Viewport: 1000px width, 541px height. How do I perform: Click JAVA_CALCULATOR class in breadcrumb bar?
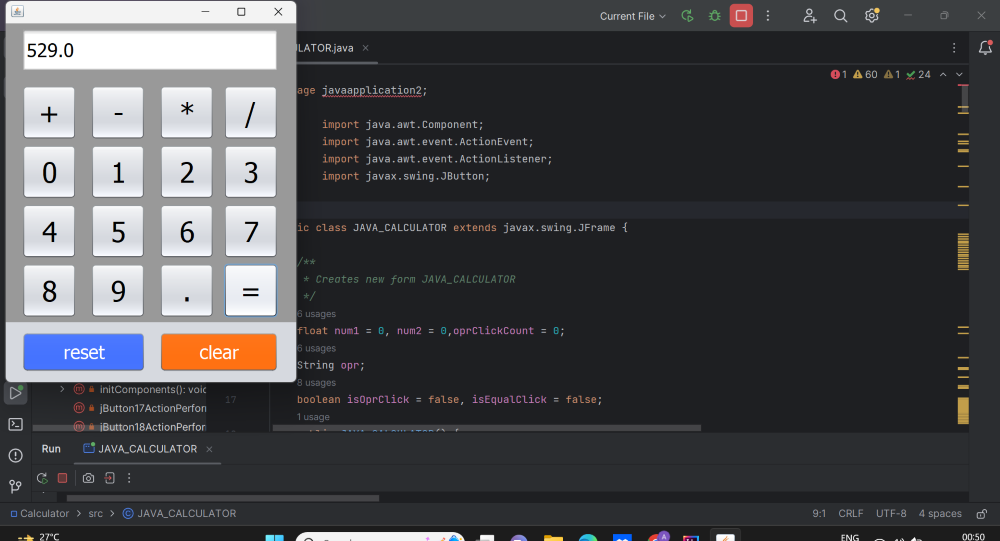click(179, 514)
